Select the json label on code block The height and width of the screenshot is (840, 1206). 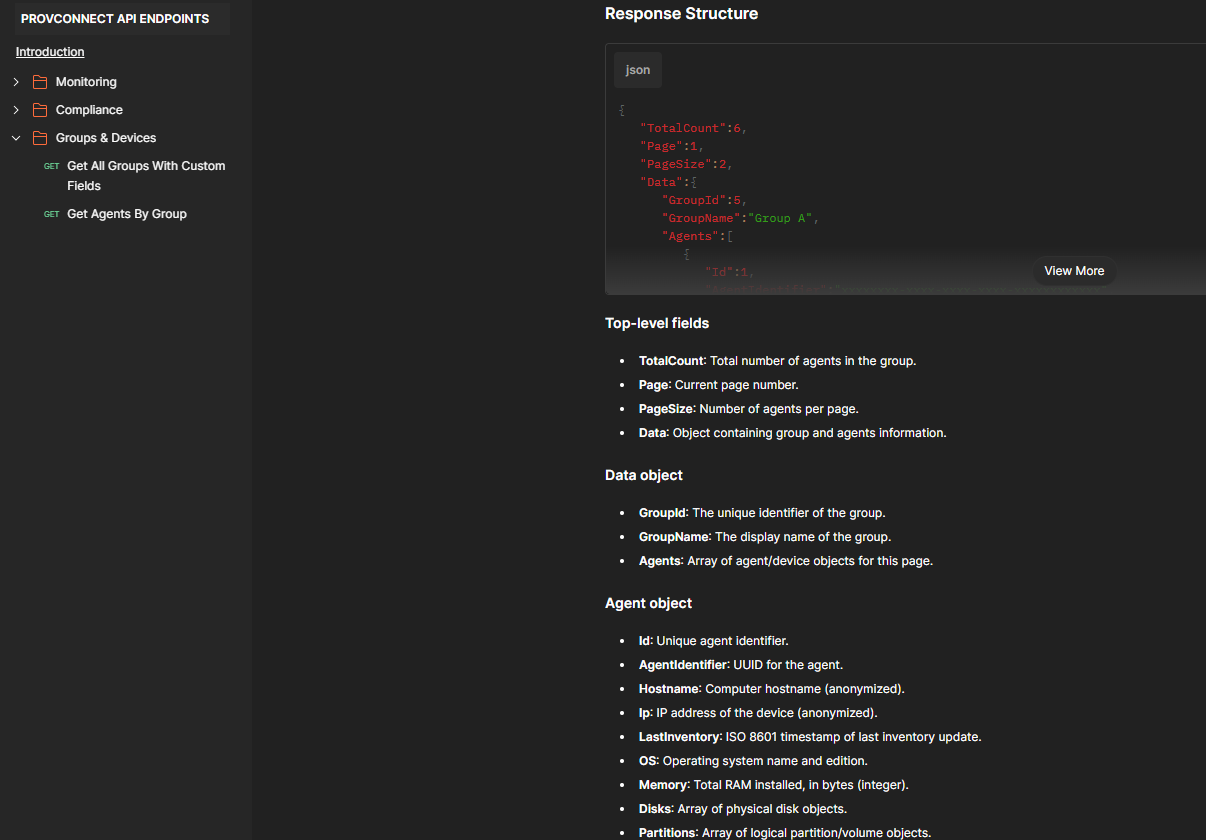(638, 70)
